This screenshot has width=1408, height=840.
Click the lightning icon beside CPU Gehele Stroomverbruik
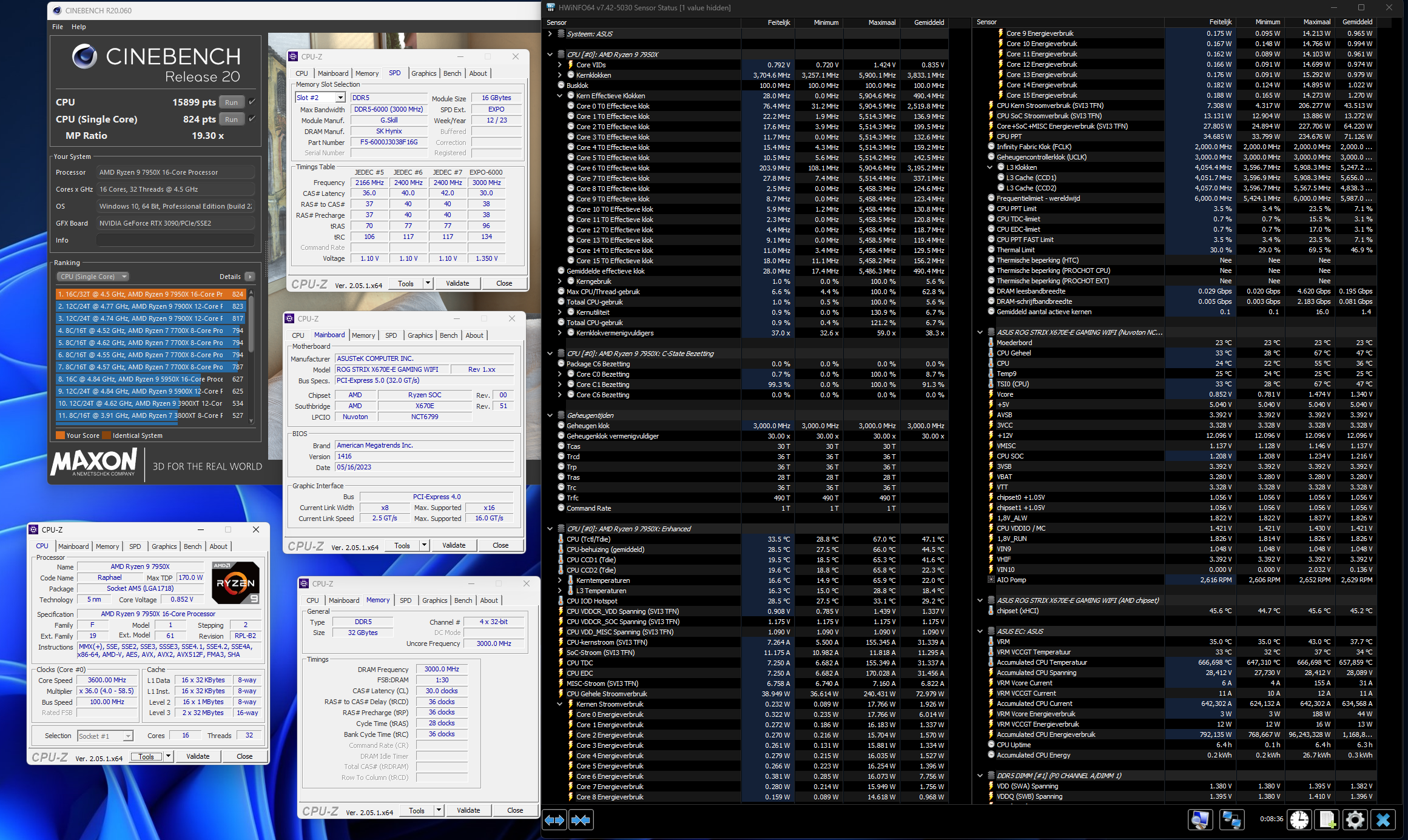pyautogui.click(x=561, y=694)
